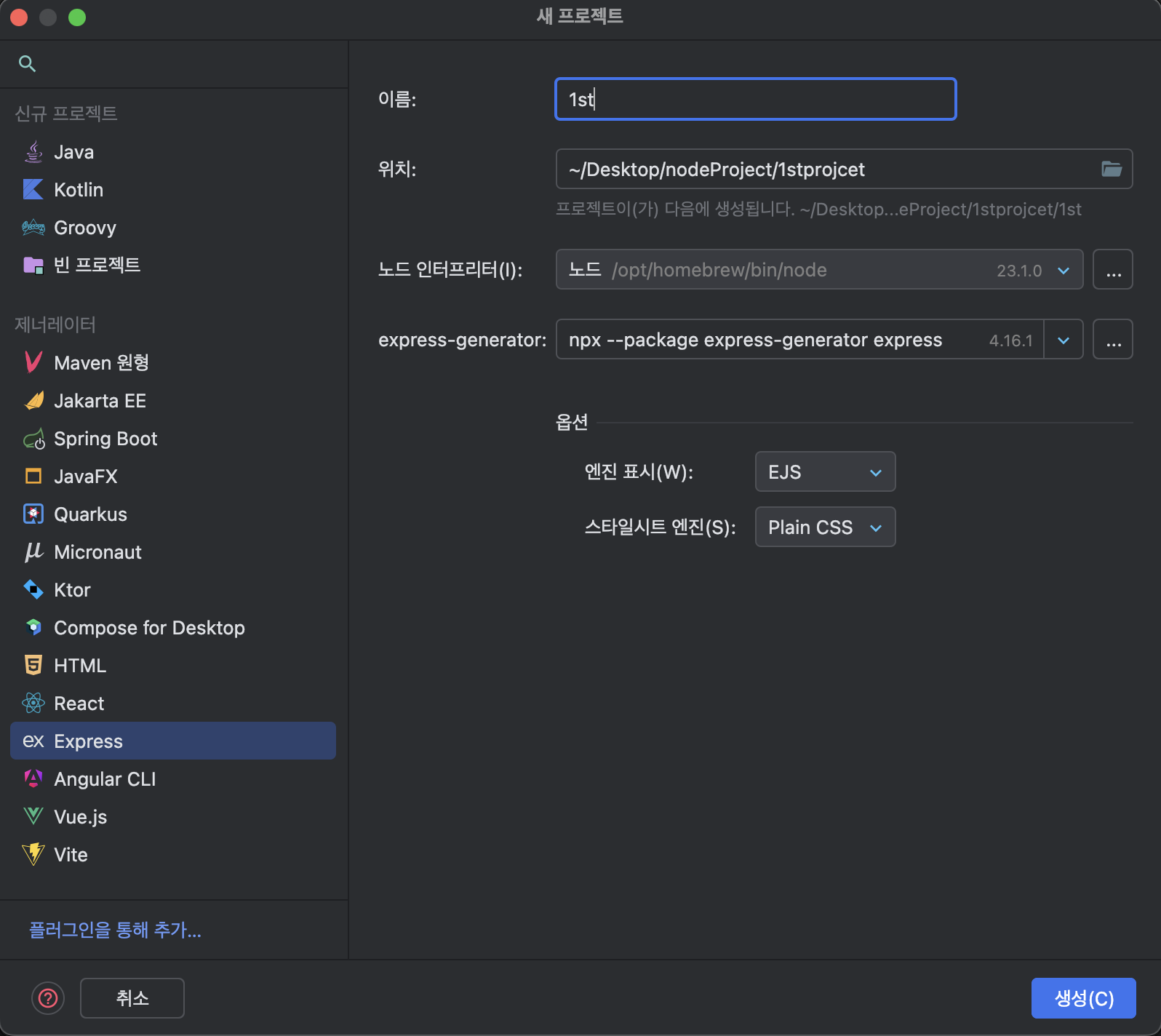Click the React atom icon
The height and width of the screenshot is (1036, 1161).
(x=33, y=704)
